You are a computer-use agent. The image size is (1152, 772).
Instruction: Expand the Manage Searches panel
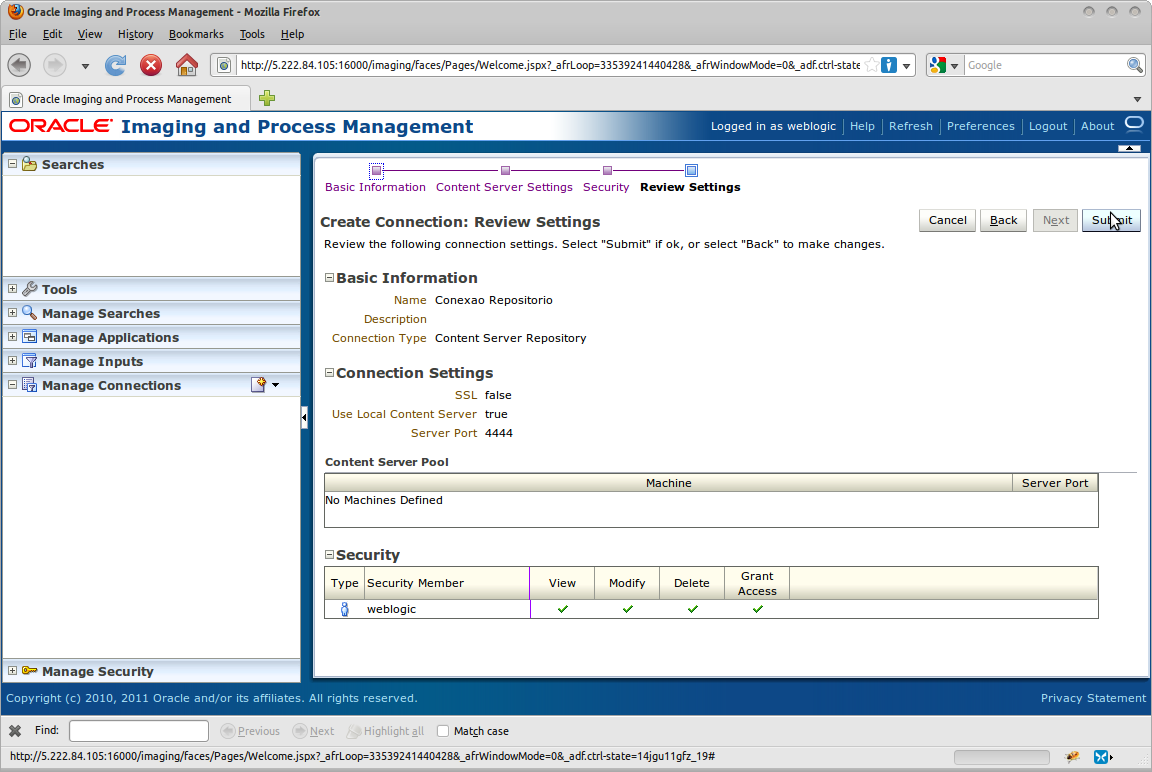coord(12,312)
